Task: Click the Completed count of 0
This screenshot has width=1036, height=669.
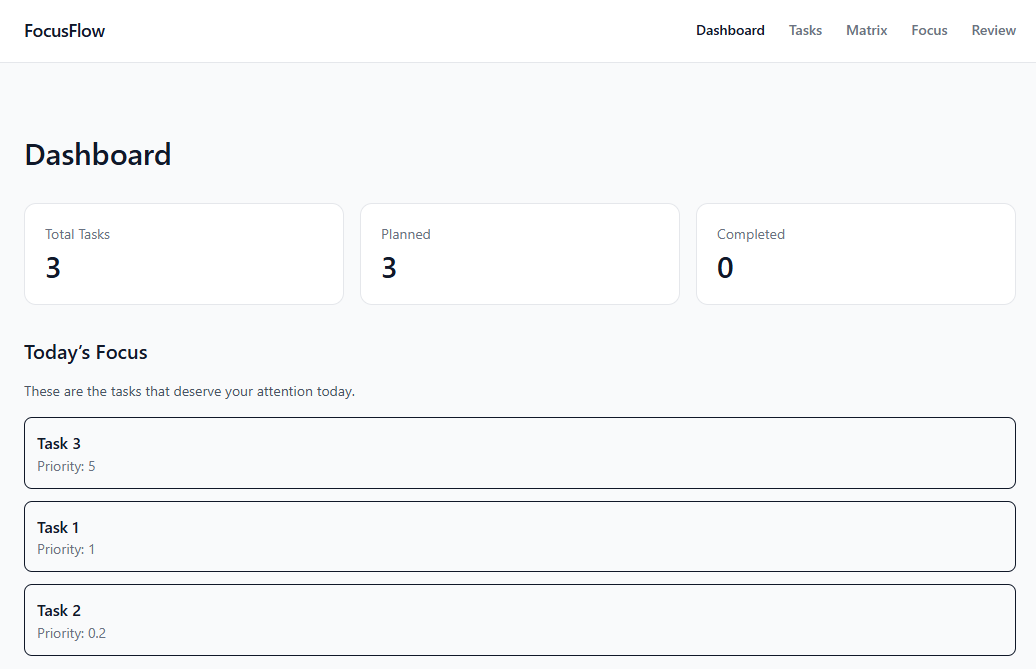Action: [725, 268]
